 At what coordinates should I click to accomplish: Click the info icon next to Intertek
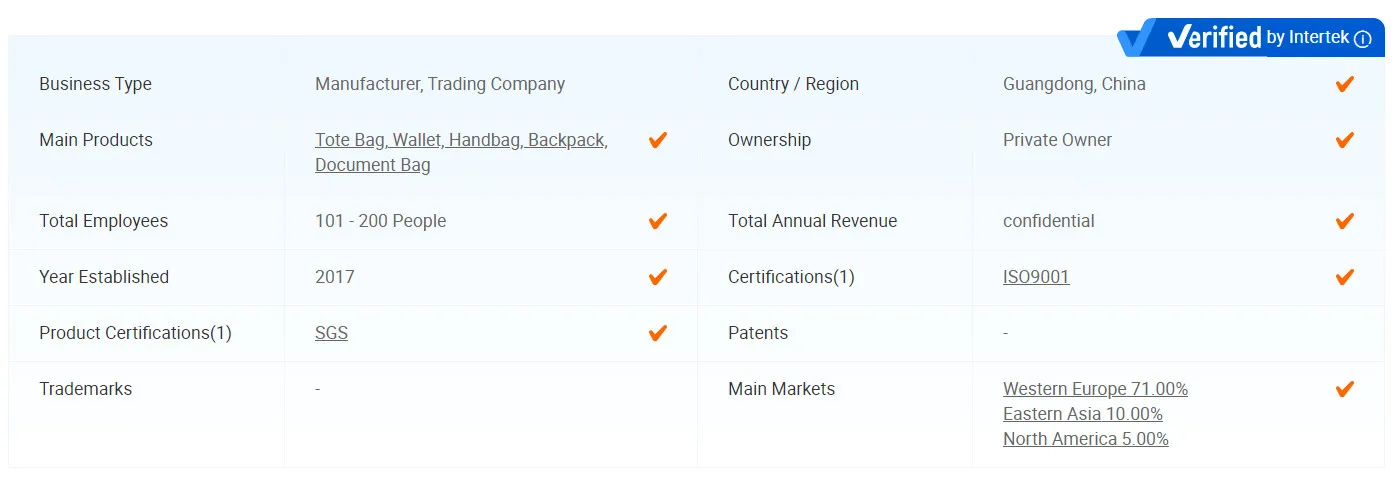click(1362, 39)
